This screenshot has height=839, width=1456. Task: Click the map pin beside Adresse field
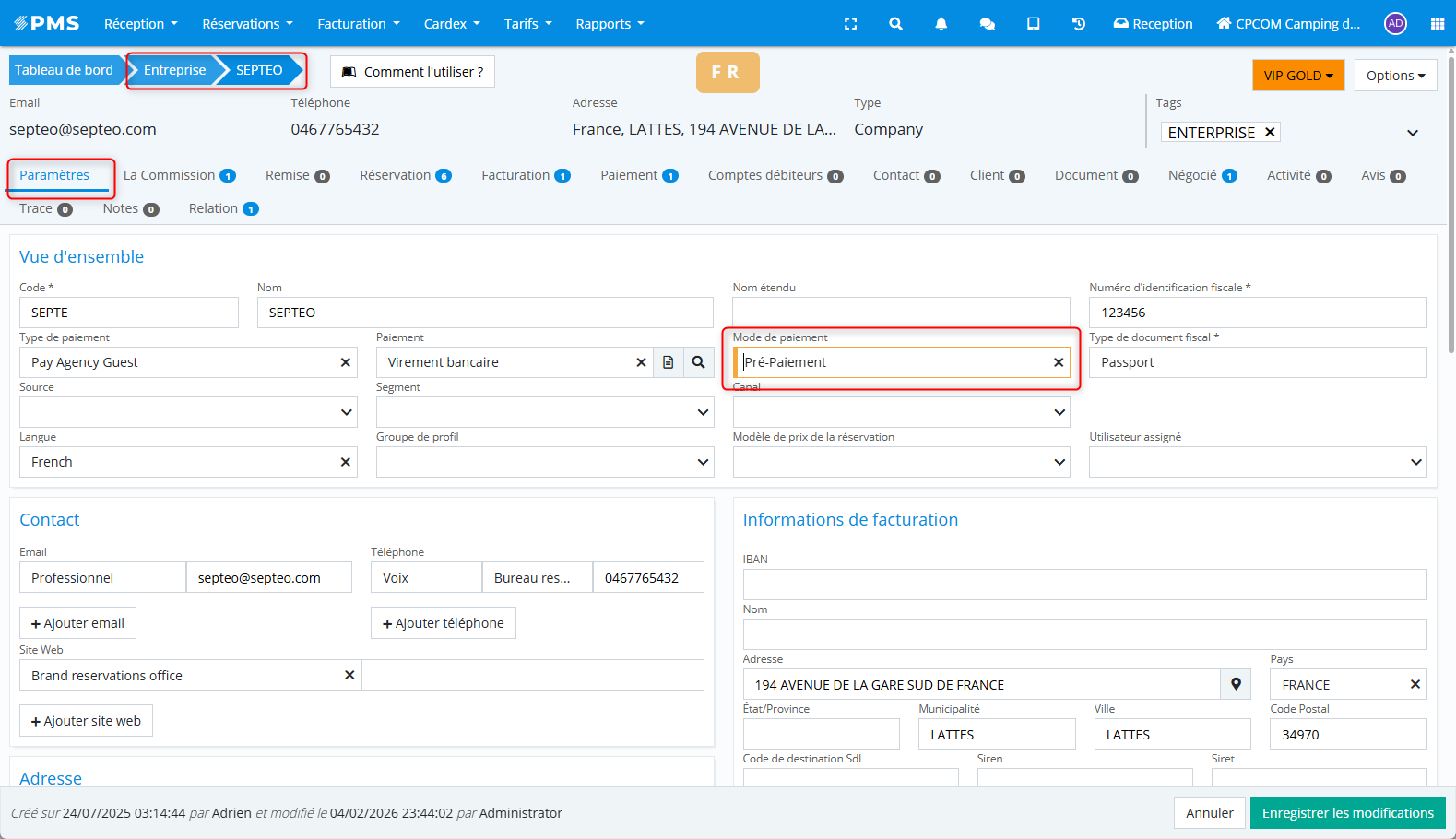tap(1236, 684)
